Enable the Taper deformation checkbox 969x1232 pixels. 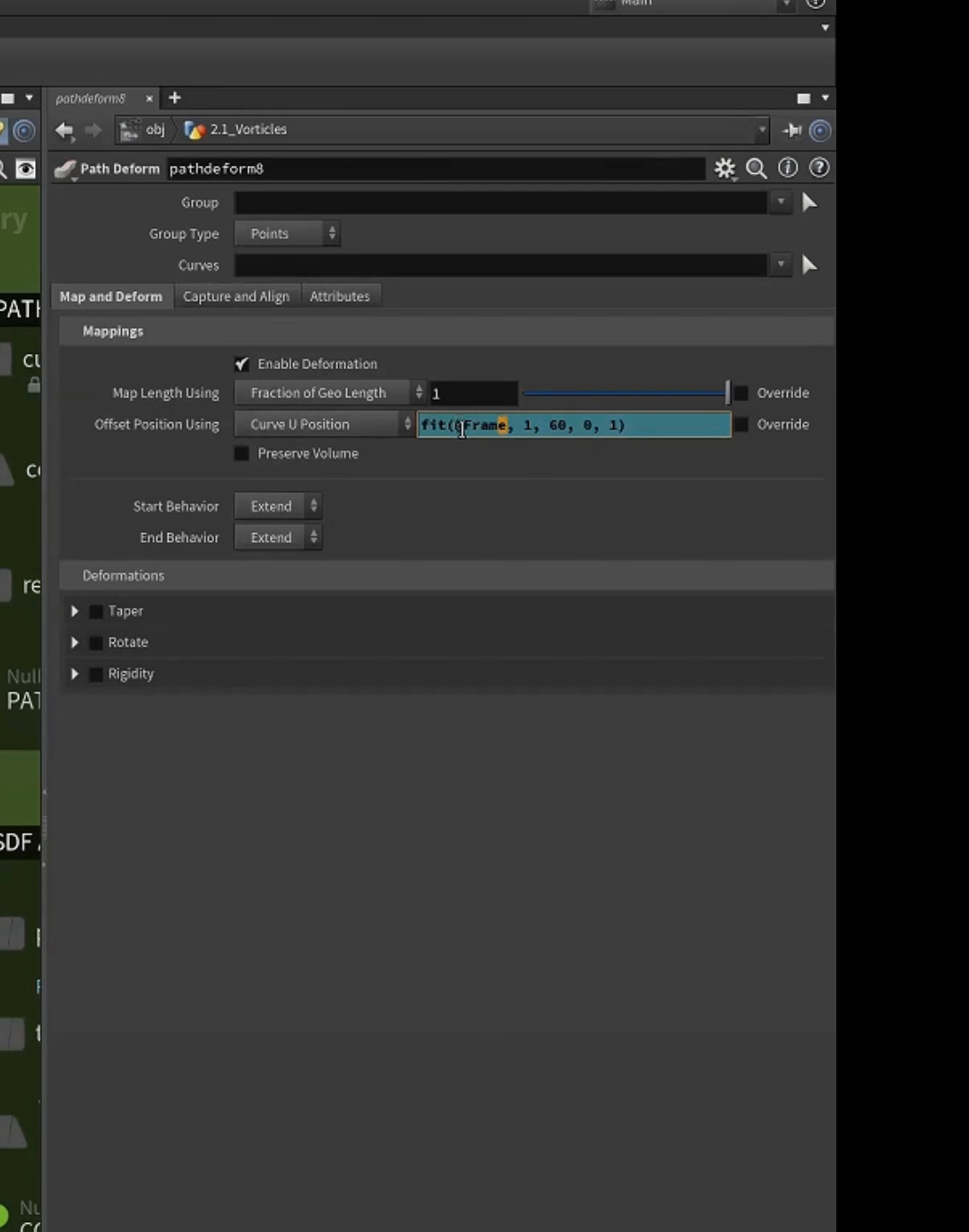pos(96,611)
